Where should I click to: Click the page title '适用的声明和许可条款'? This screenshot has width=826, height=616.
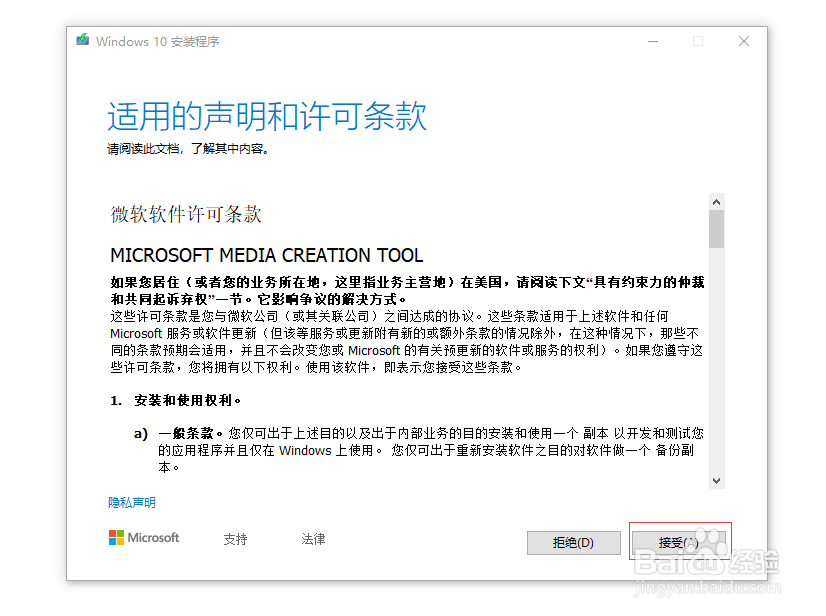(267, 115)
